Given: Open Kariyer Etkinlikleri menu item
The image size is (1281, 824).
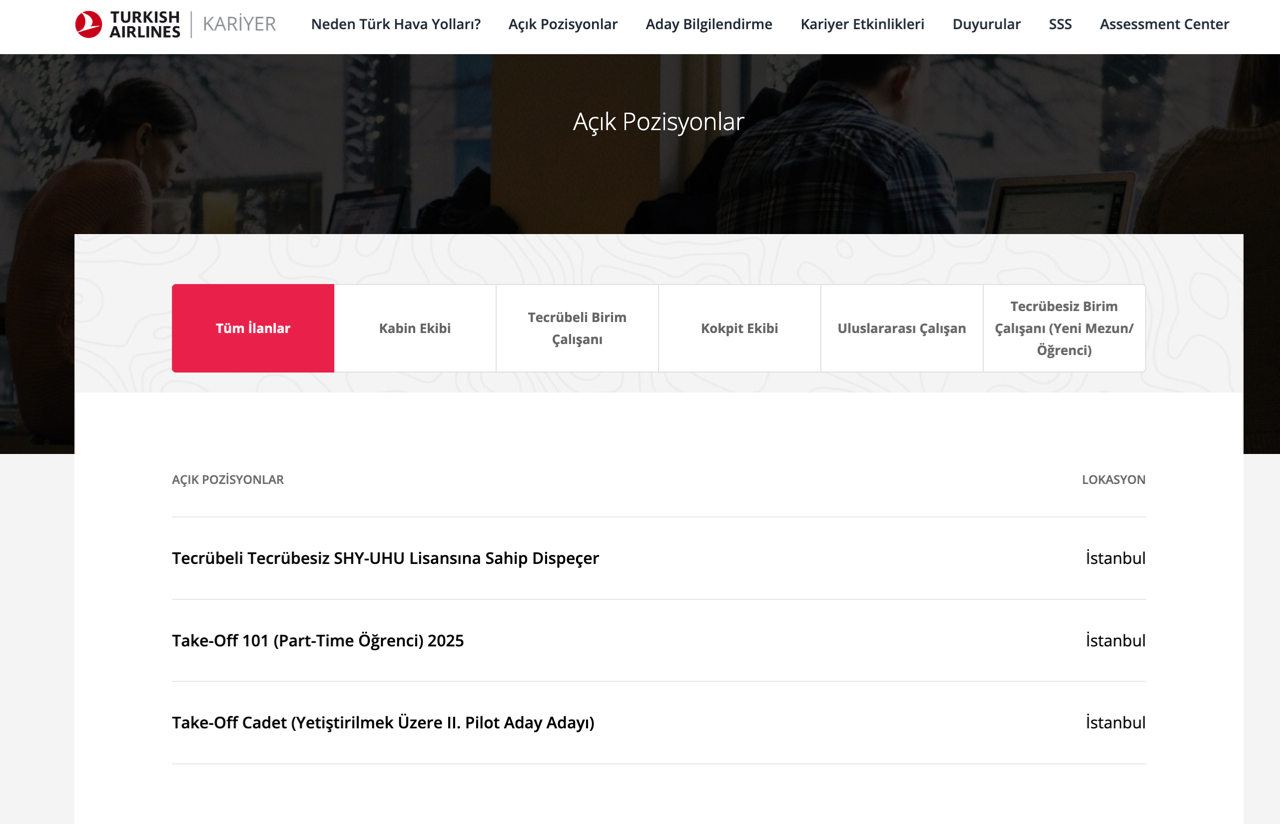Looking at the screenshot, I should click(862, 24).
